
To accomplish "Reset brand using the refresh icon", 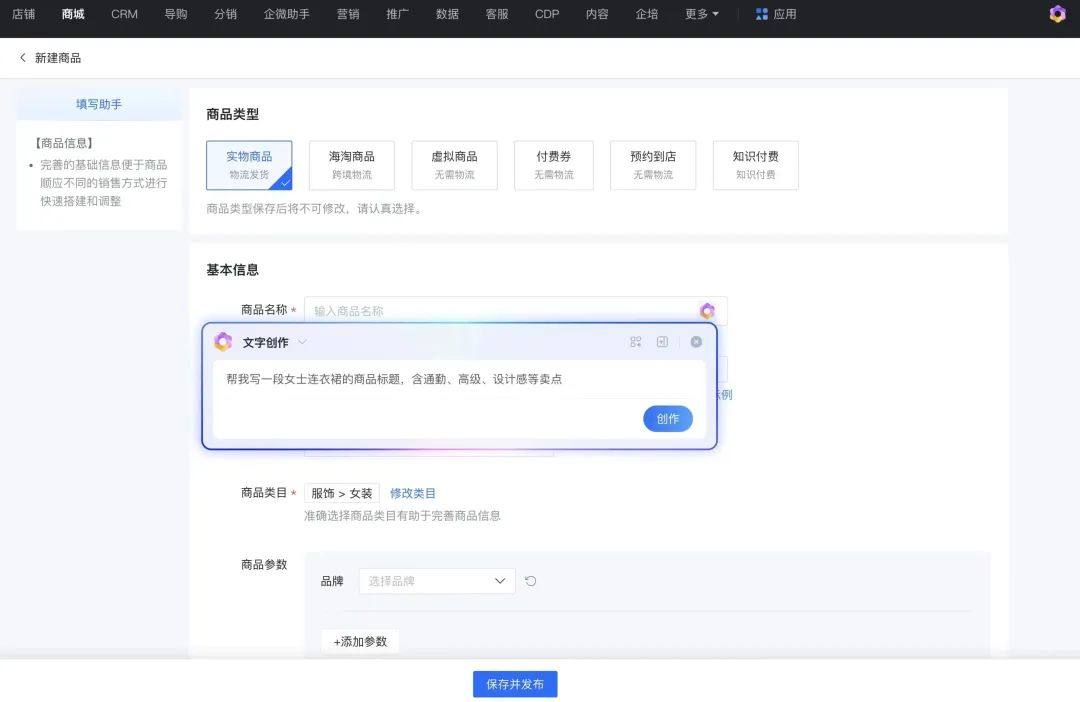I will point(531,581).
